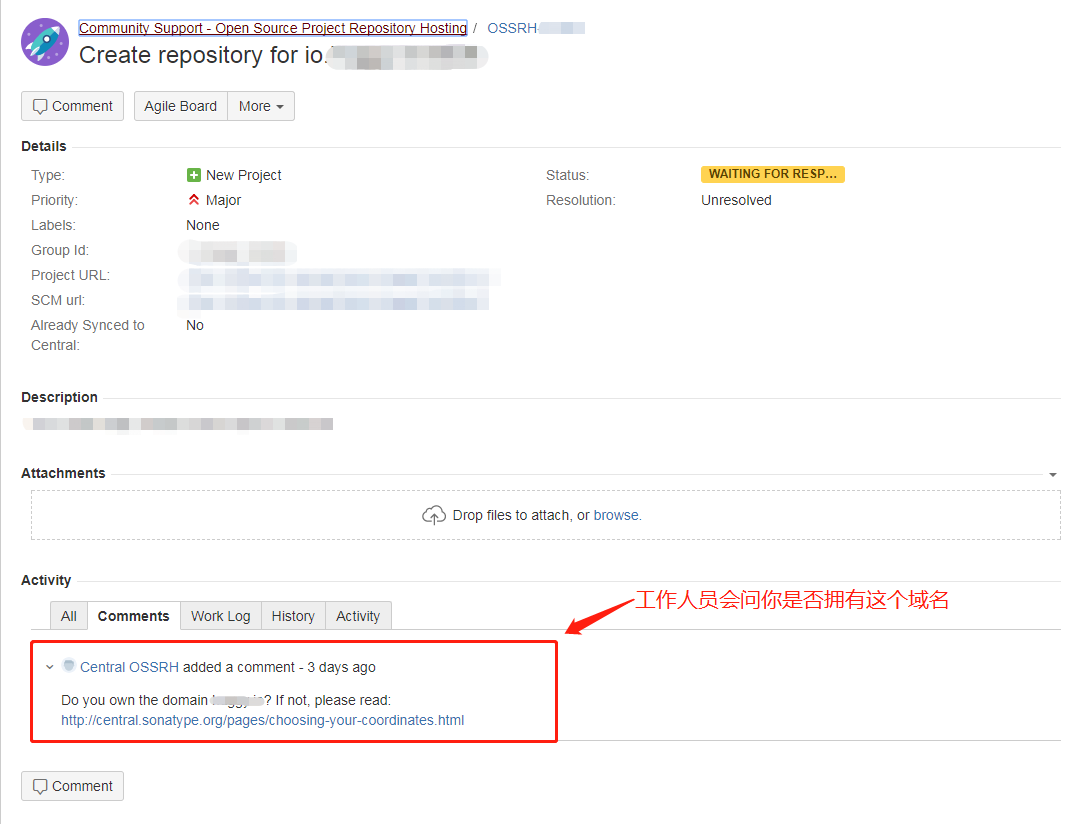Click the browse link for attachments
This screenshot has width=1068, height=824.
click(x=616, y=515)
